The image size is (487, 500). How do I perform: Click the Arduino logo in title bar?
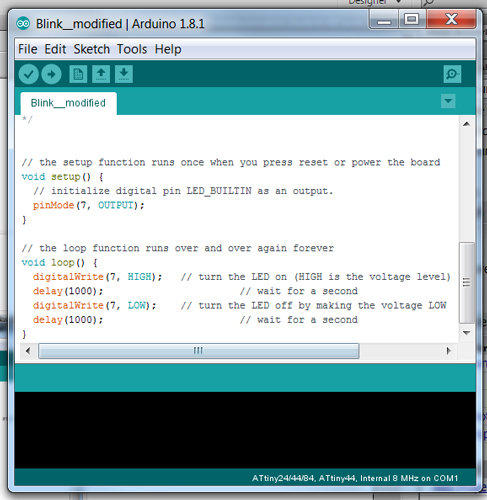pos(23,24)
